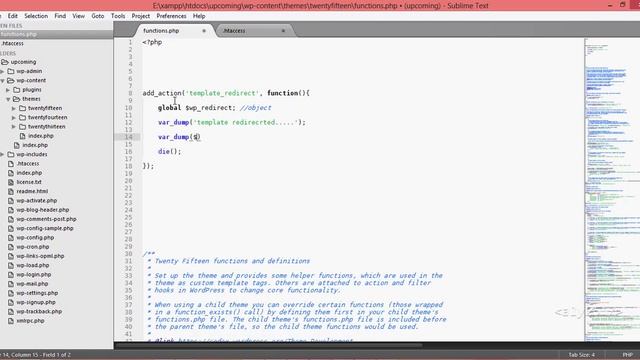Expand the wp-admin folder arrow

click(2, 71)
